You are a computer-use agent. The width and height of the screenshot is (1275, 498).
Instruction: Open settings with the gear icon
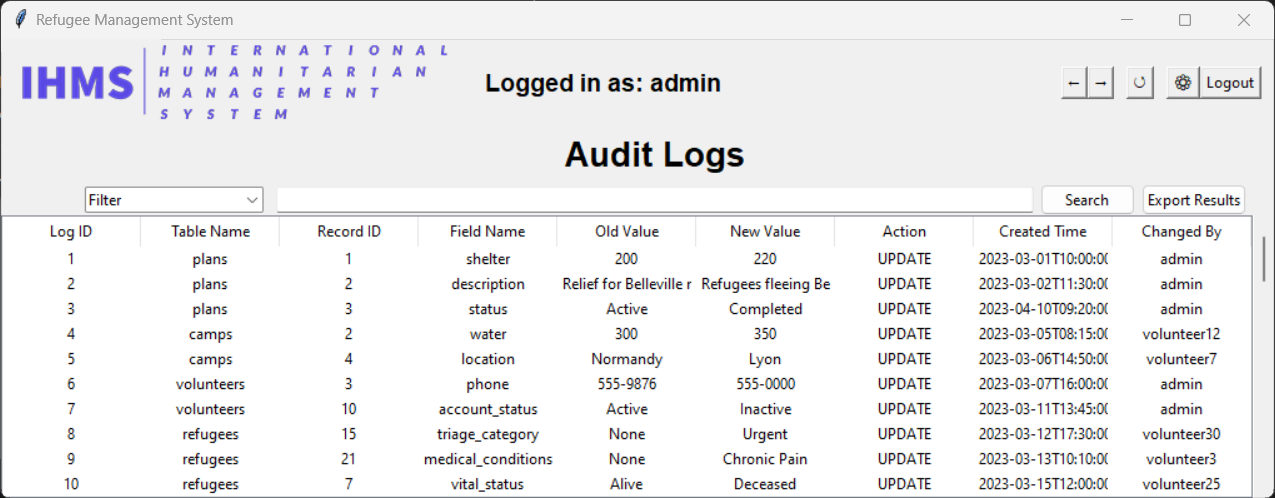[x=1183, y=83]
